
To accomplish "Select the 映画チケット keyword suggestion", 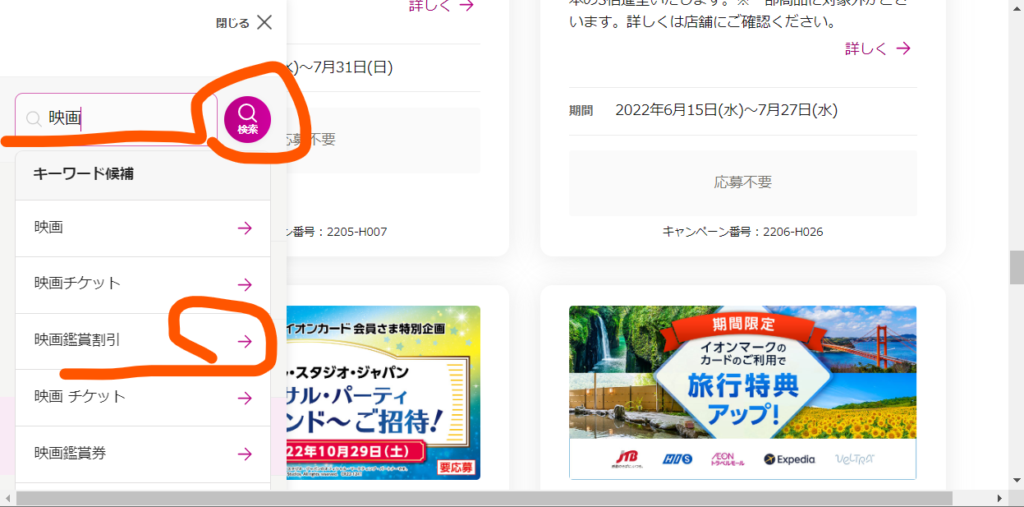I will click(77, 284).
